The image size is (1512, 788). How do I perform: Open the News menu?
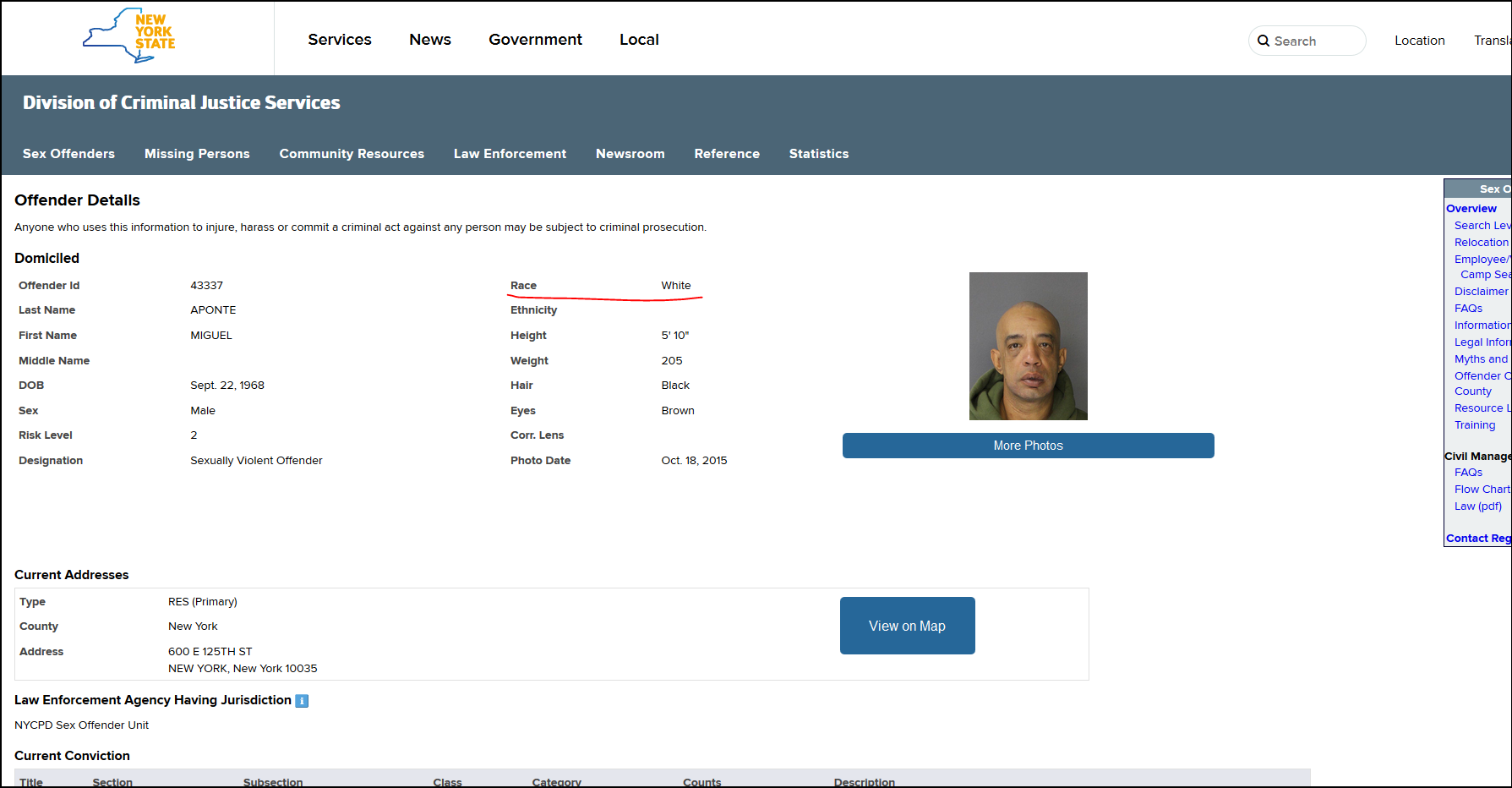pos(429,40)
